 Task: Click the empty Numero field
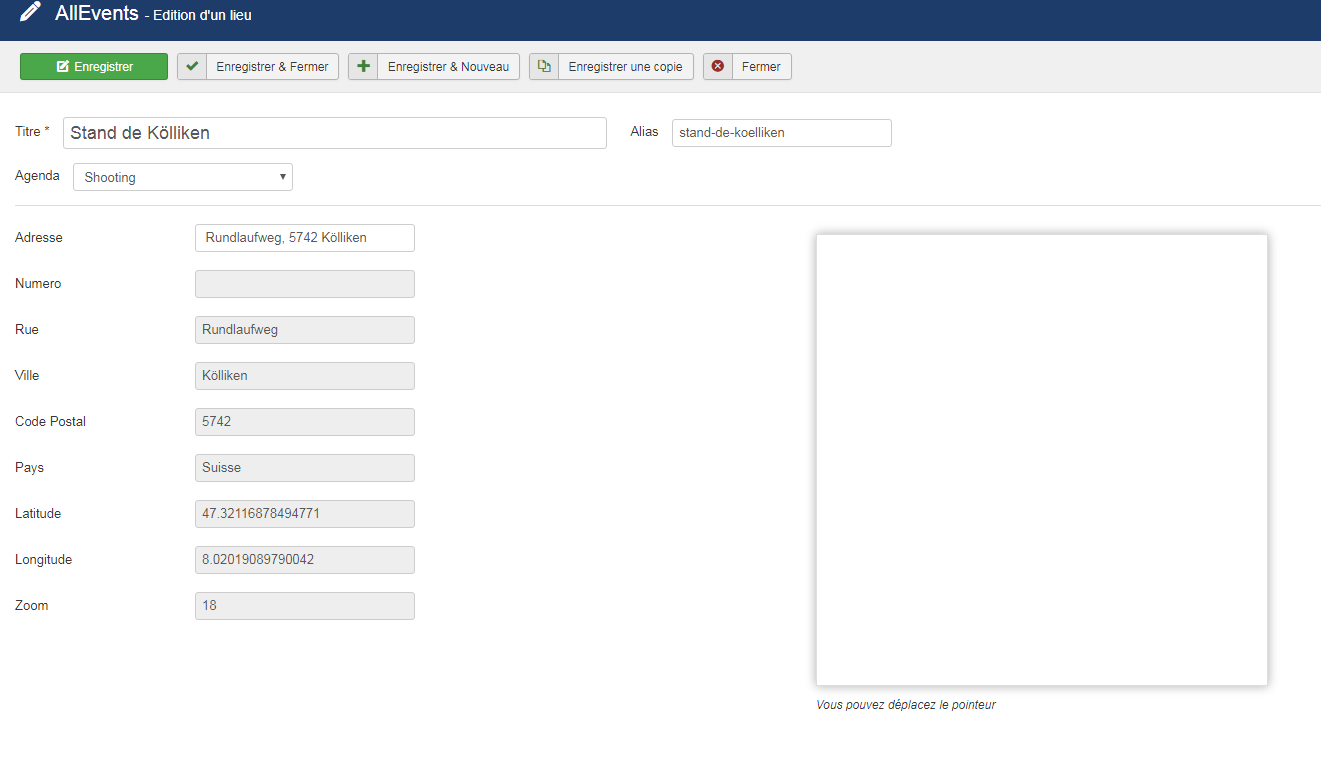pos(304,284)
